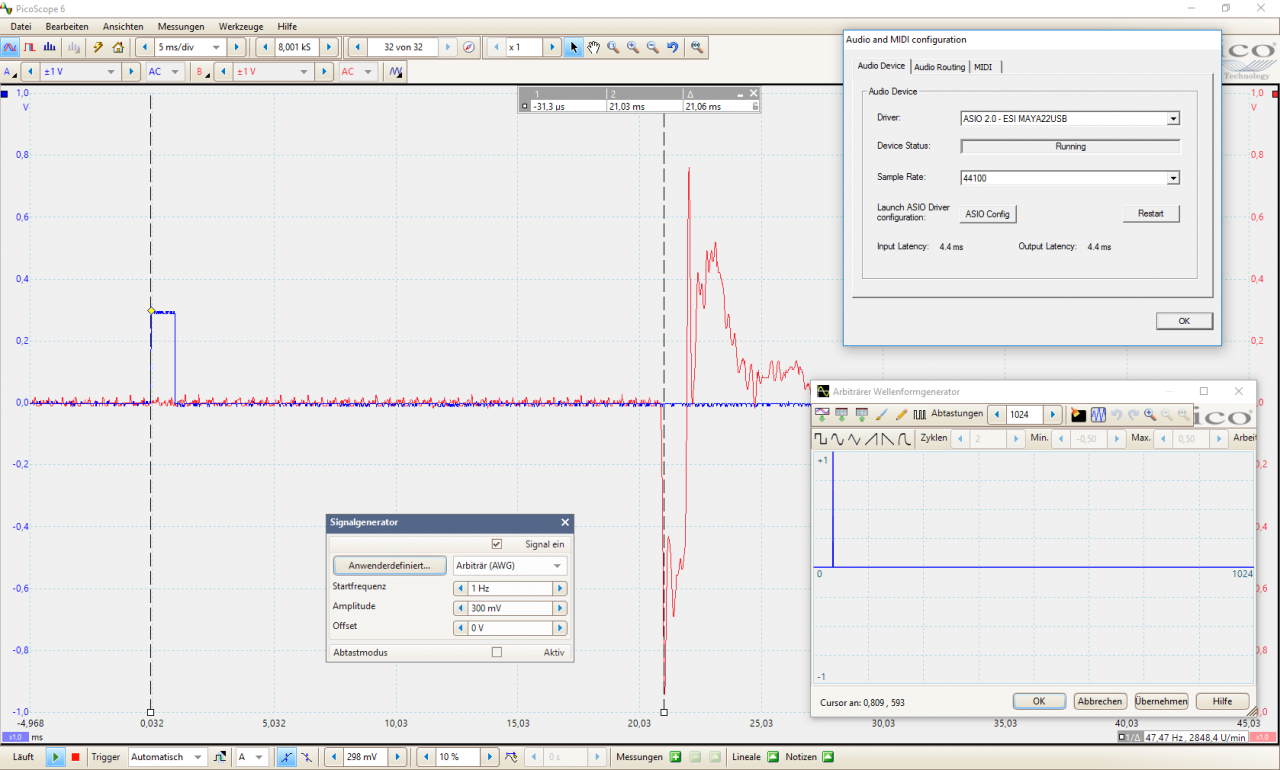Click the Offset 0 V input field
Image resolution: width=1280 pixels, height=770 pixels.
click(x=510, y=628)
